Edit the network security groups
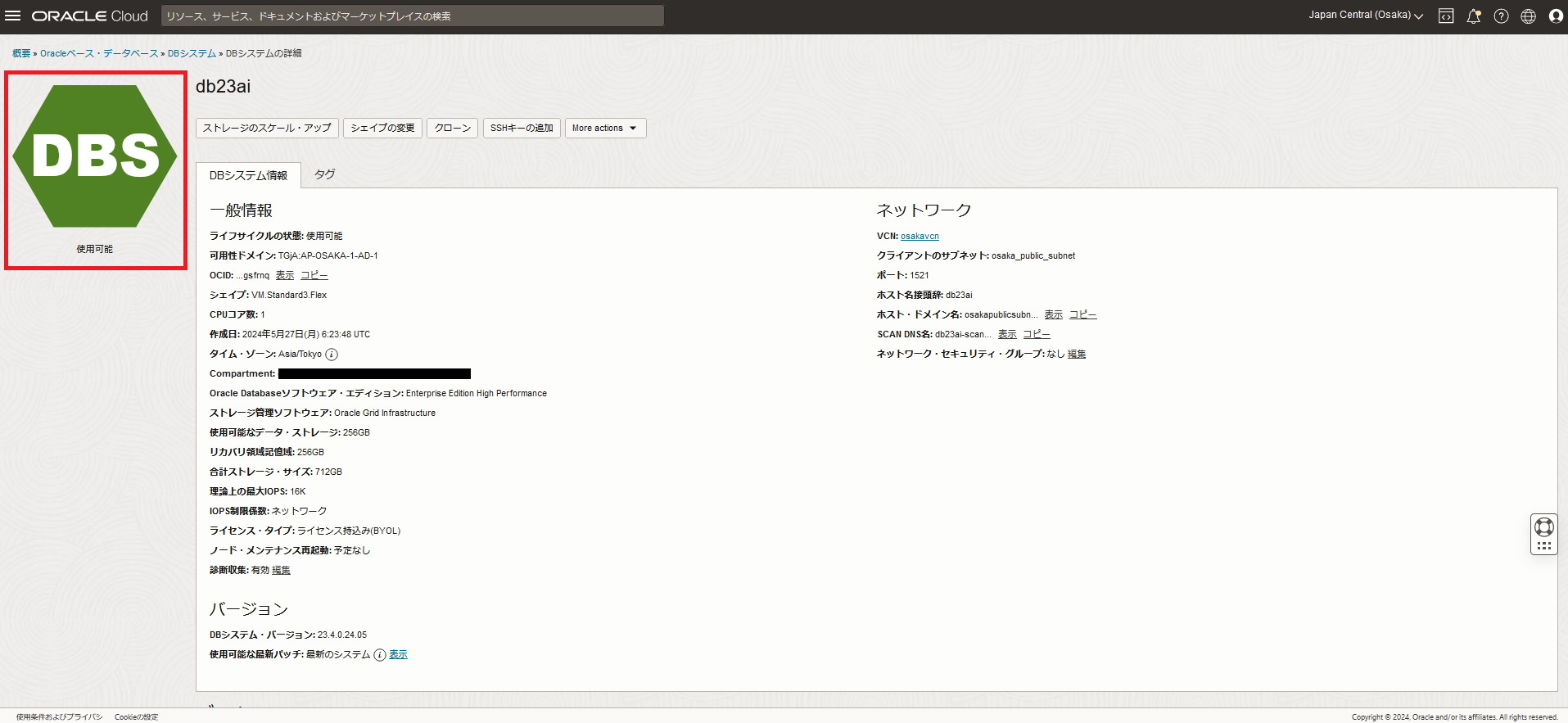Screen dimensions: 1568x723 click(x=1077, y=355)
